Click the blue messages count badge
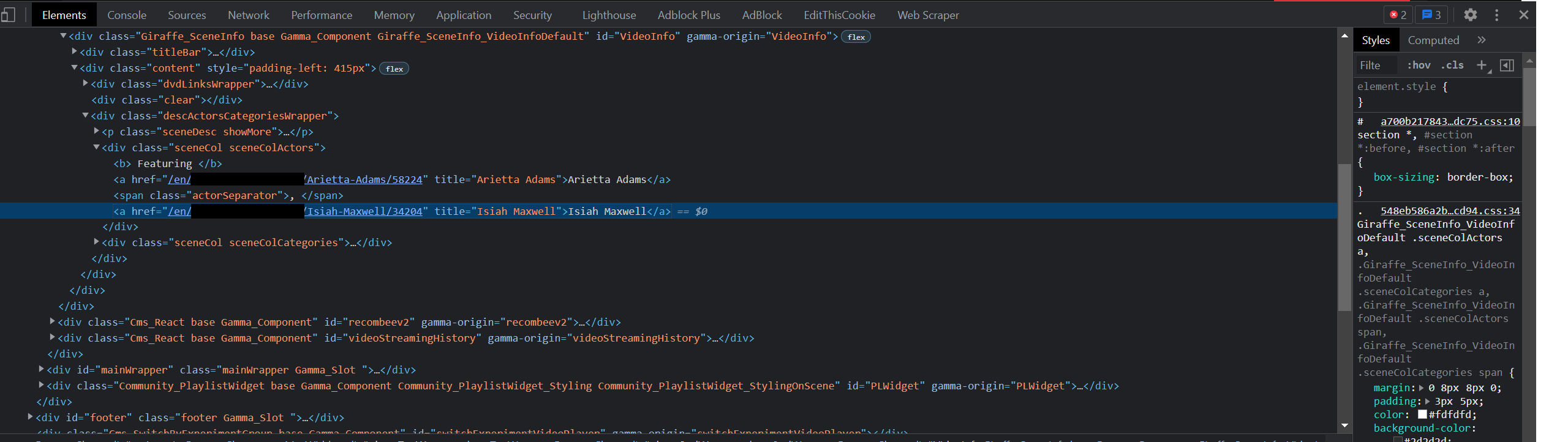Screen dimensions: 1568x442 [1431, 15]
